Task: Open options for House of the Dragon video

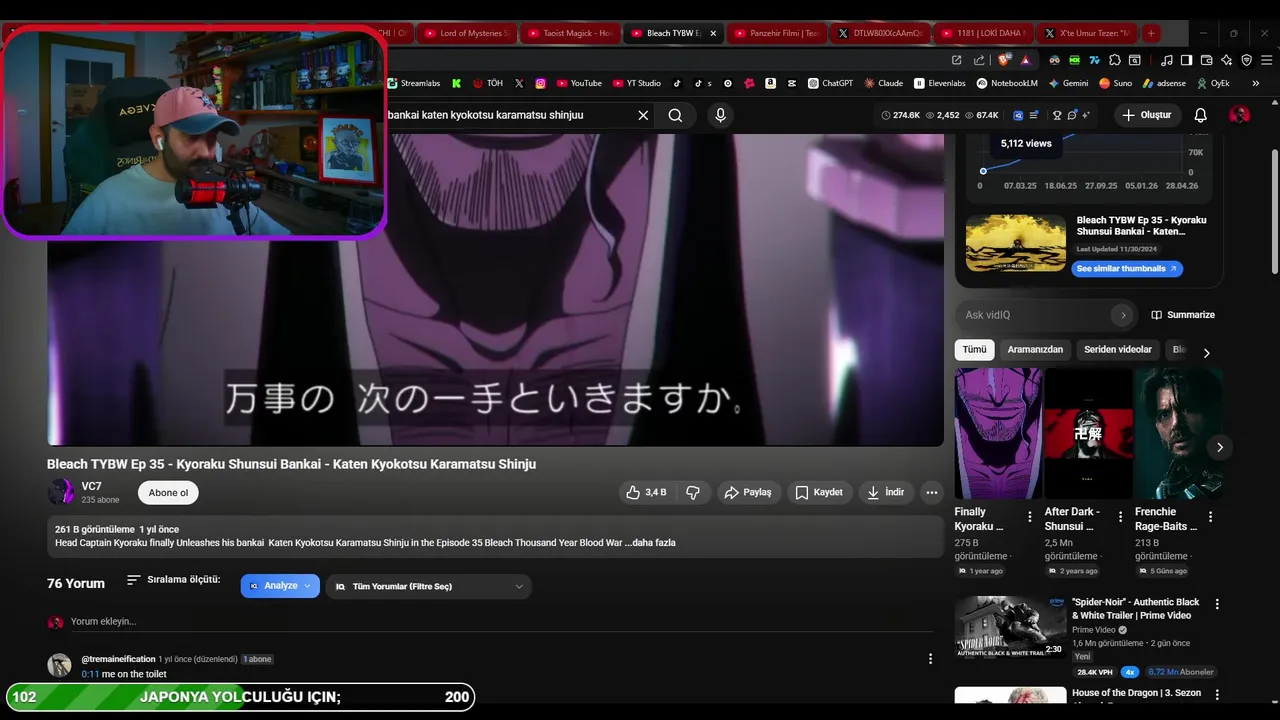Action: [1217, 695]
